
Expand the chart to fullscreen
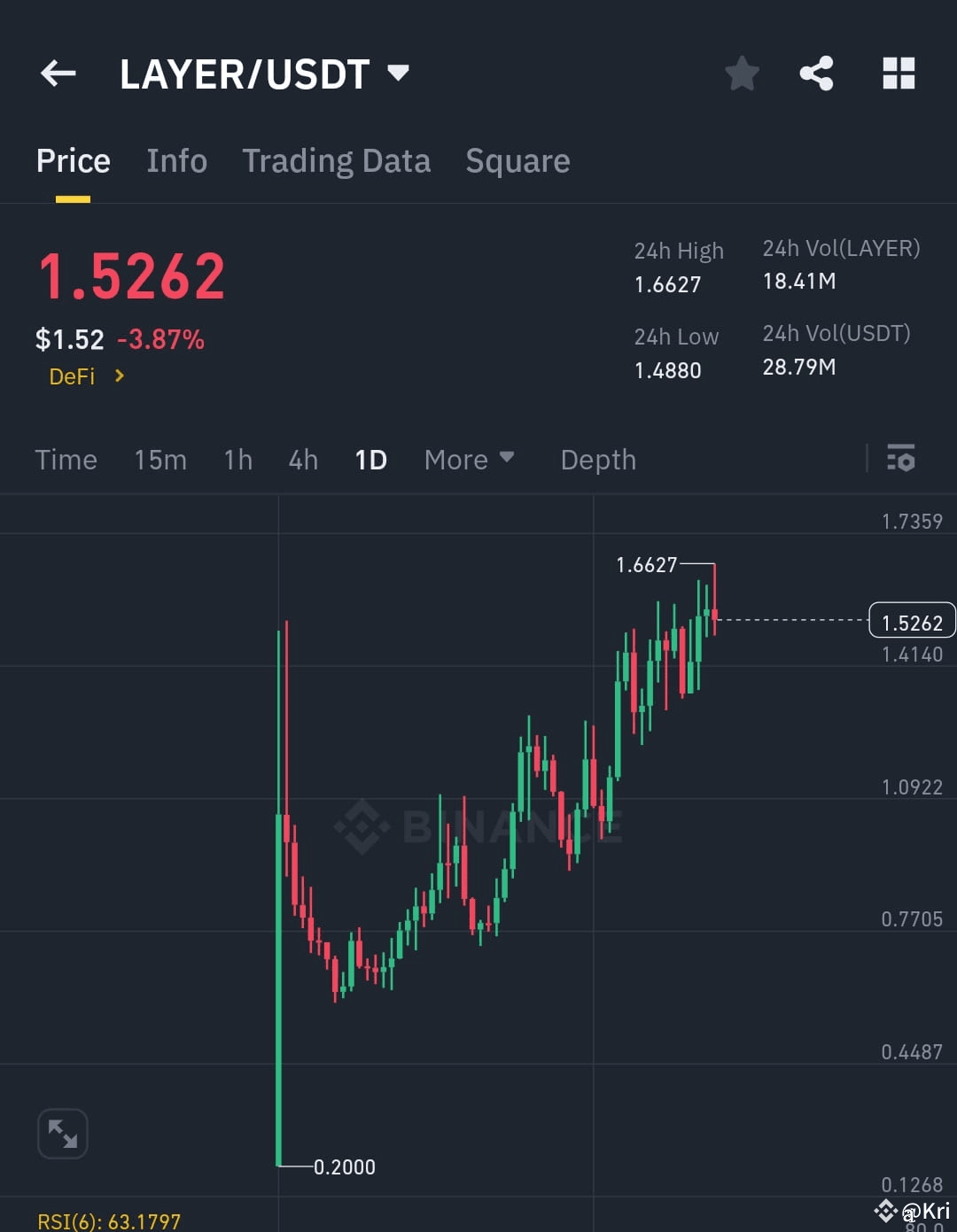[x=62, y=1134]
